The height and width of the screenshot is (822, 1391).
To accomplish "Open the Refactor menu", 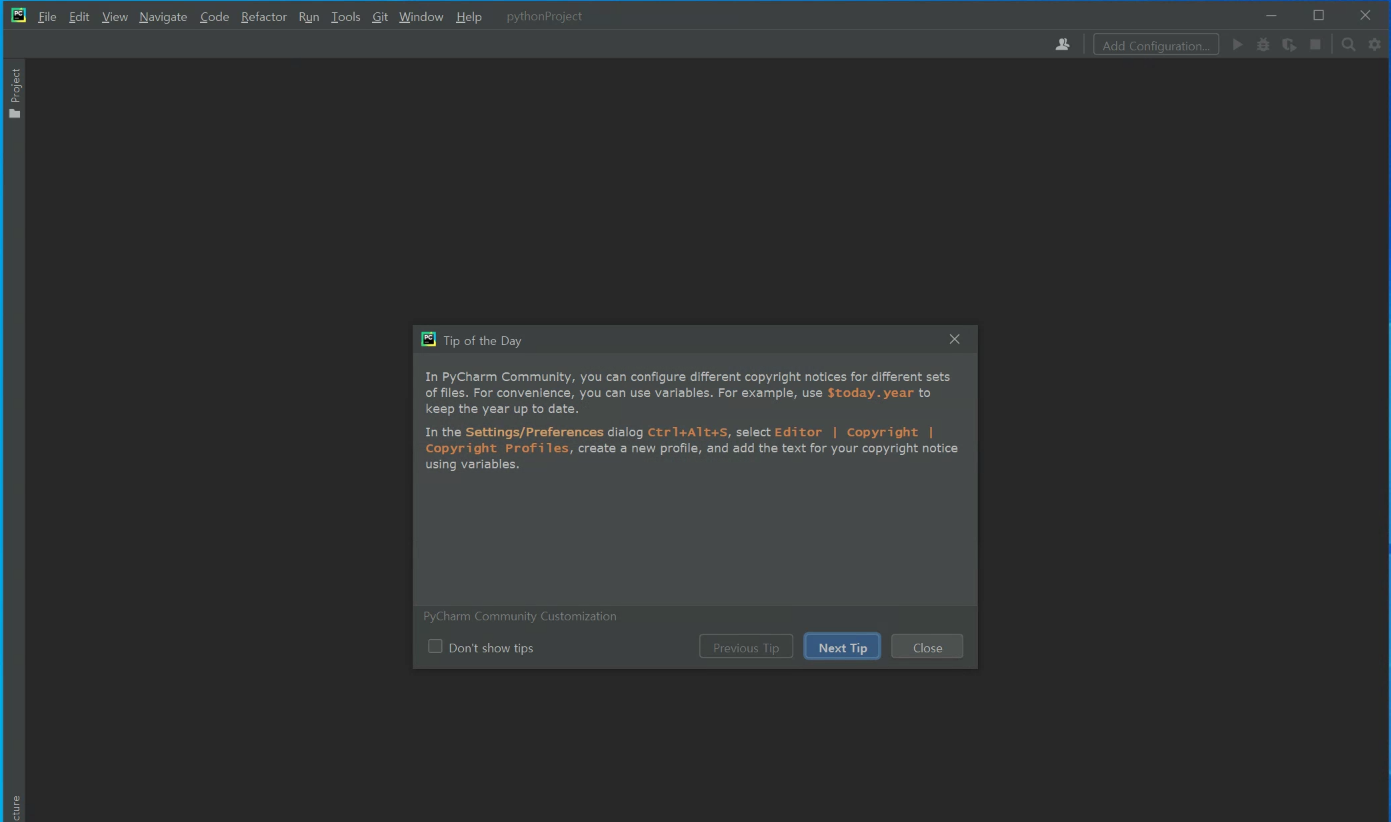I will tap(264, 16).
